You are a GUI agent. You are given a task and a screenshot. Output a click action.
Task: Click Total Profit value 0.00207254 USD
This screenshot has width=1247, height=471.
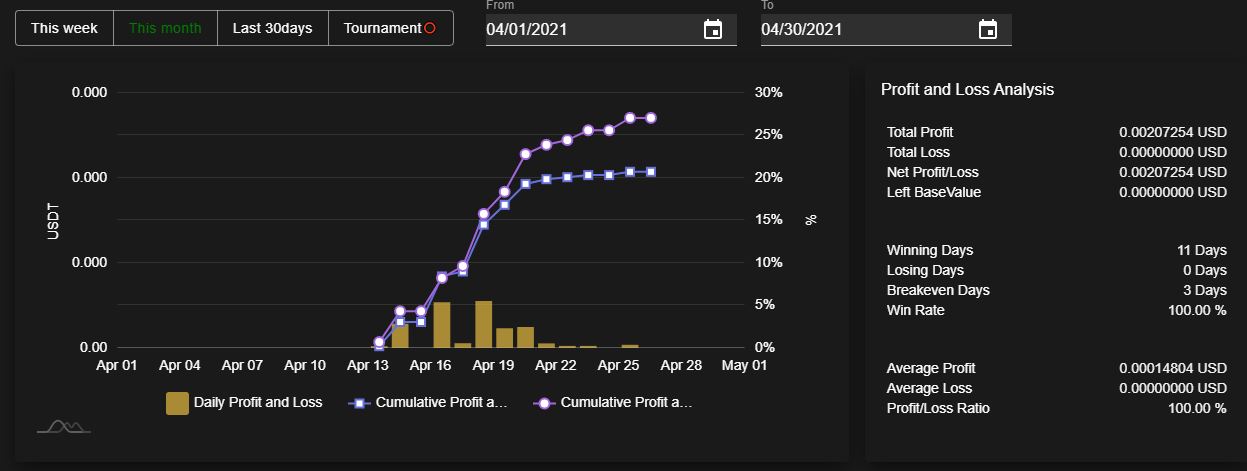coord(1173,132)
